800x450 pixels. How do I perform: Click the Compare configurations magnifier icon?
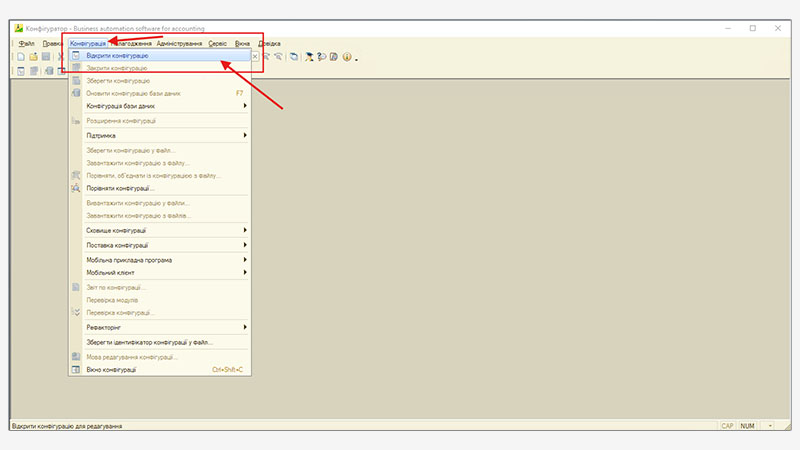pyautogui.click(x=75, y=187)
